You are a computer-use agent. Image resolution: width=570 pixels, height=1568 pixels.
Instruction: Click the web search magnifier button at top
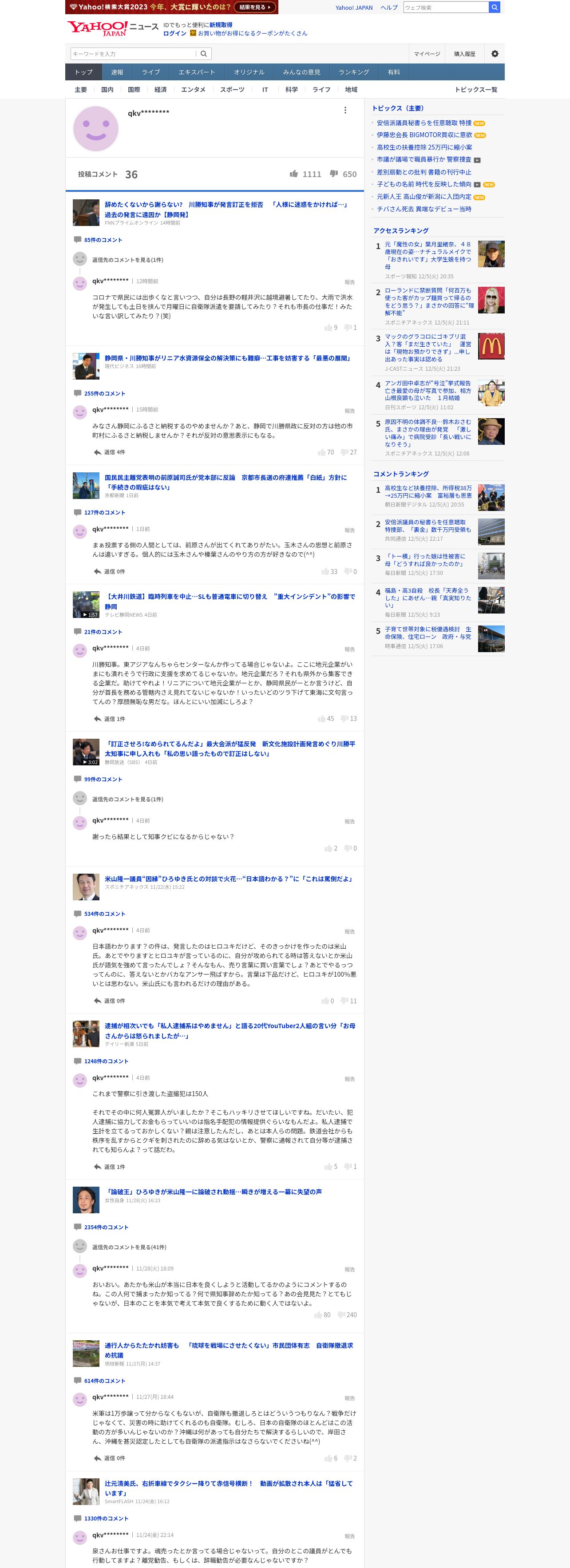click(x=495, y=7)
